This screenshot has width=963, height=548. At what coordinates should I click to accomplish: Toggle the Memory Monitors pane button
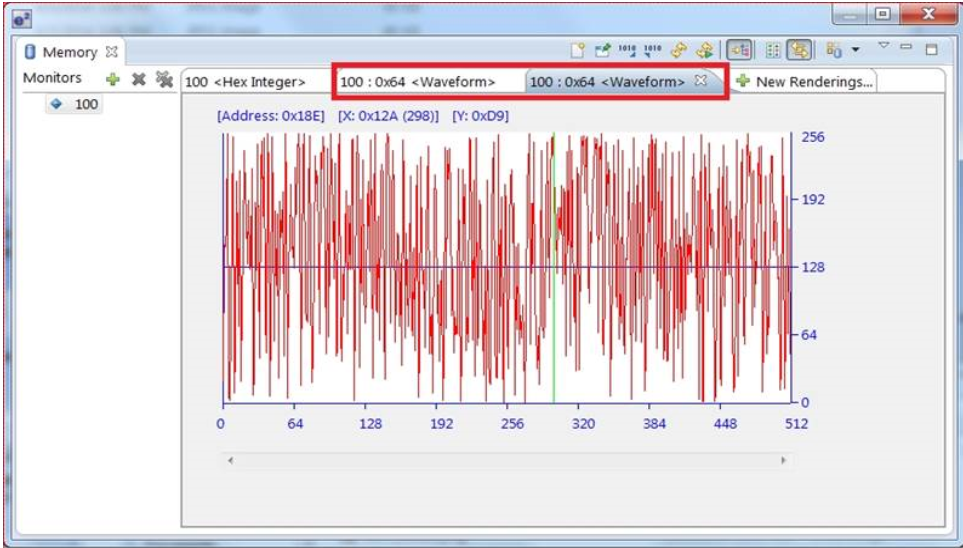[739, 50]
